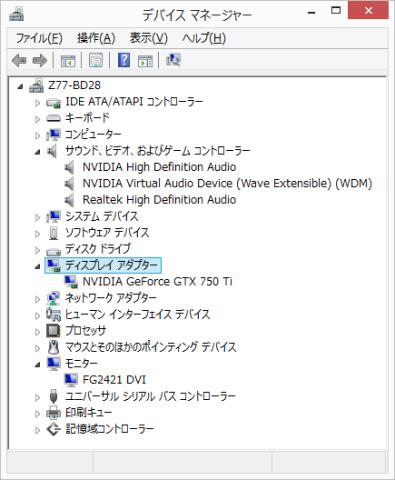Toggle the action pane toolbar icon
The width and height of the screenshot is (395, 480).
point(145,61)
